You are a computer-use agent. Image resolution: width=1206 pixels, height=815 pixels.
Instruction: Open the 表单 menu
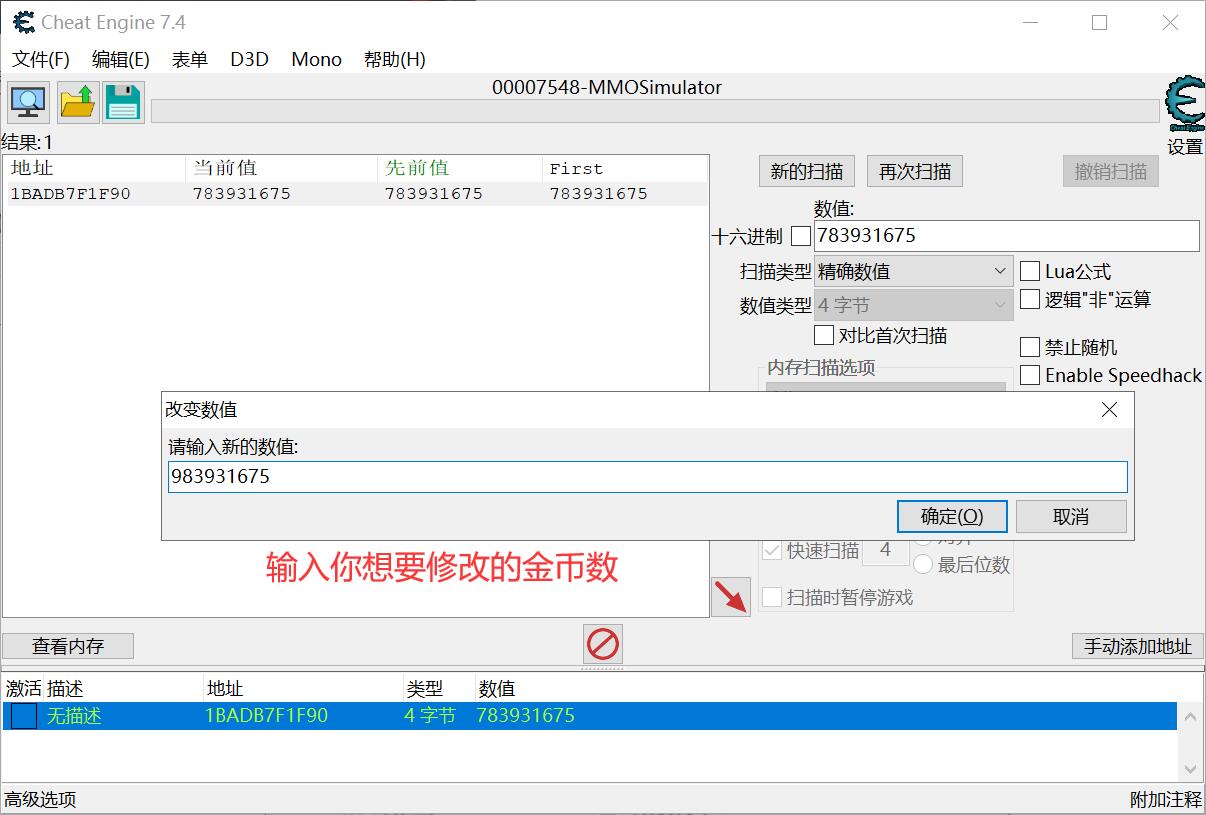click(190, 59)
